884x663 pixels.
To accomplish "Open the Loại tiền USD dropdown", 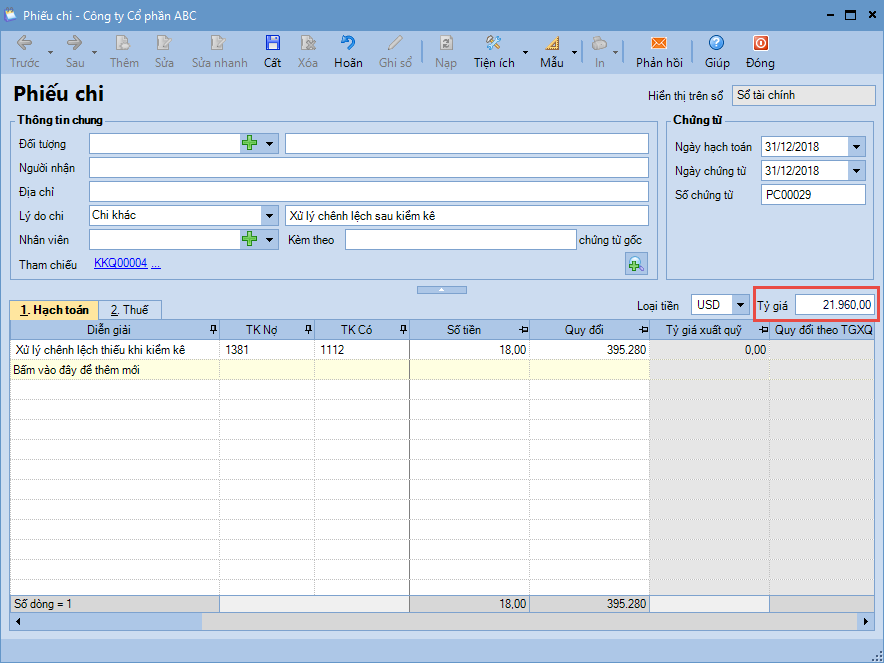I will click(740, 305).
